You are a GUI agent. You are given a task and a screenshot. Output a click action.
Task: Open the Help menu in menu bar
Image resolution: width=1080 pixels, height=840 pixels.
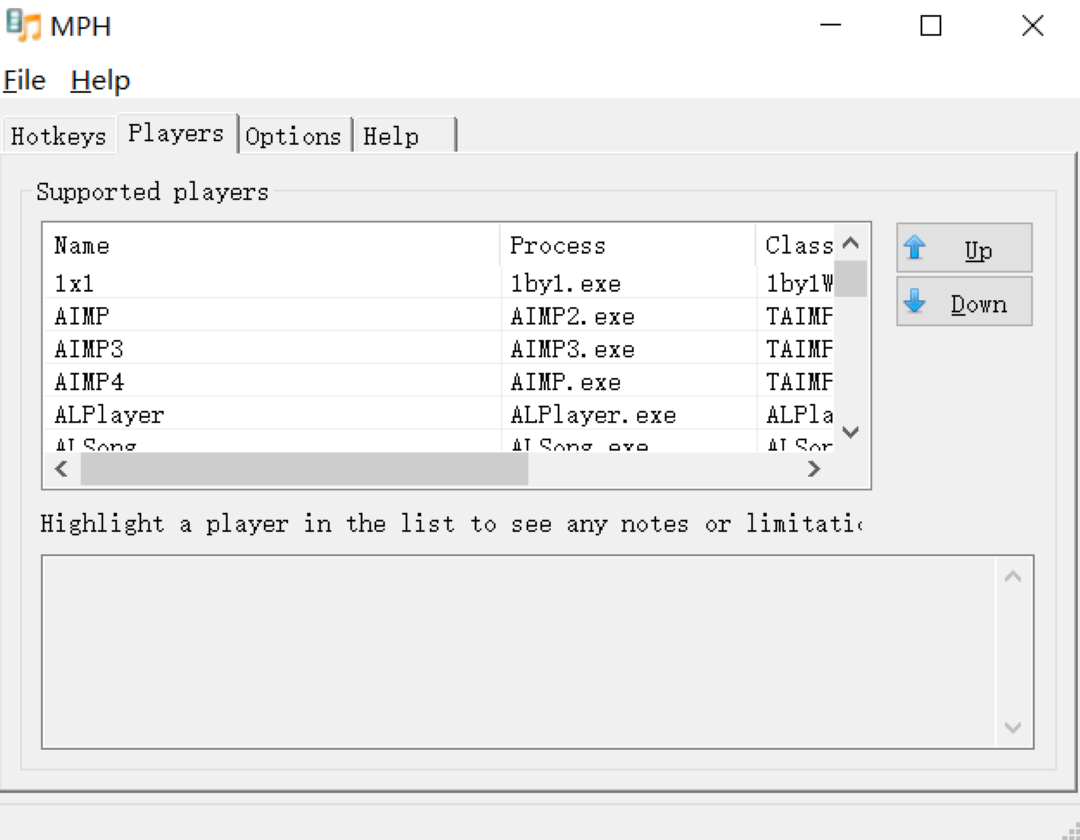pyautogui.click(x=100, y=80)
